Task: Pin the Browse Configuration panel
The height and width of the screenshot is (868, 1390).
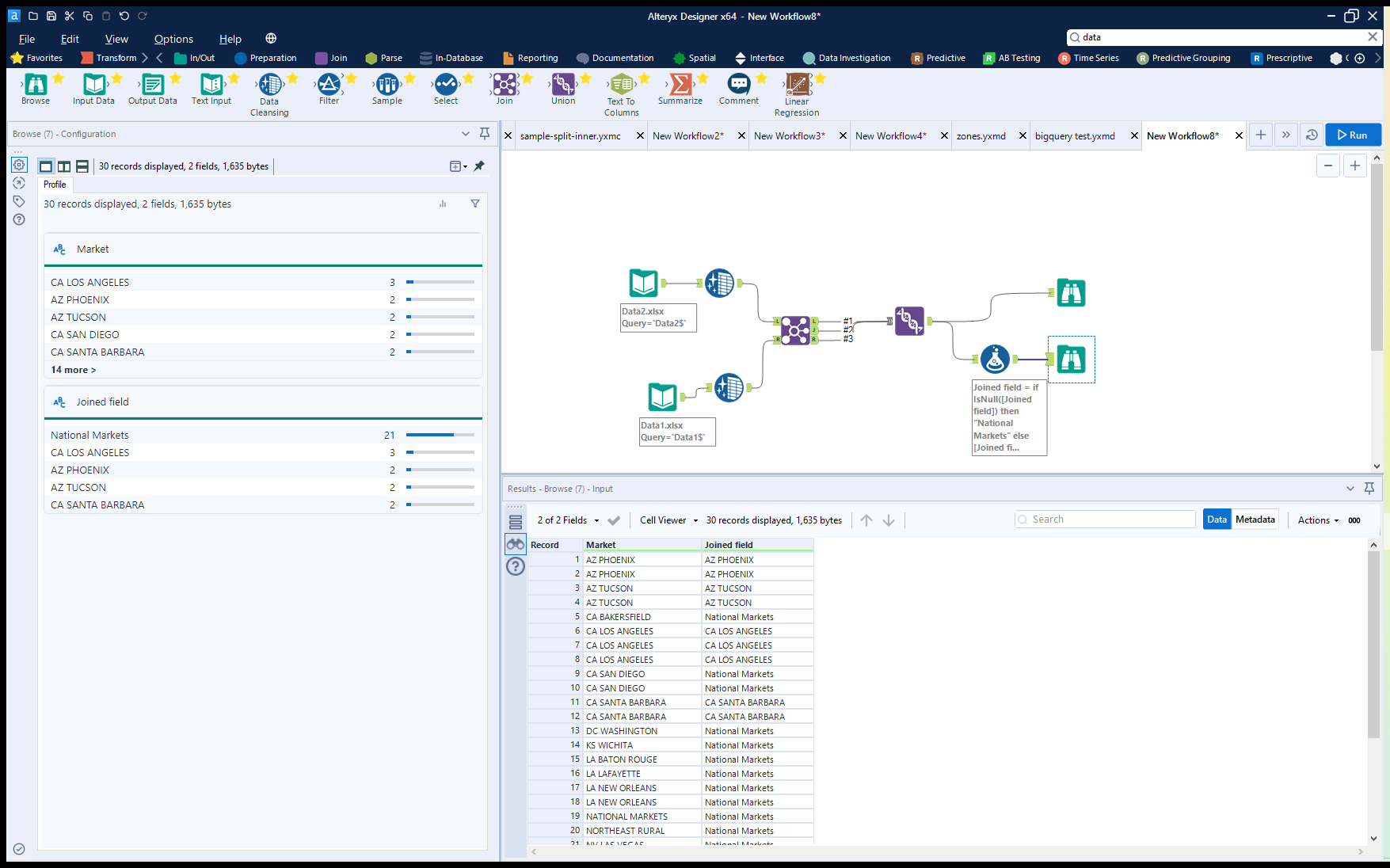Action: pyautogui.click(x=484, y=134)
